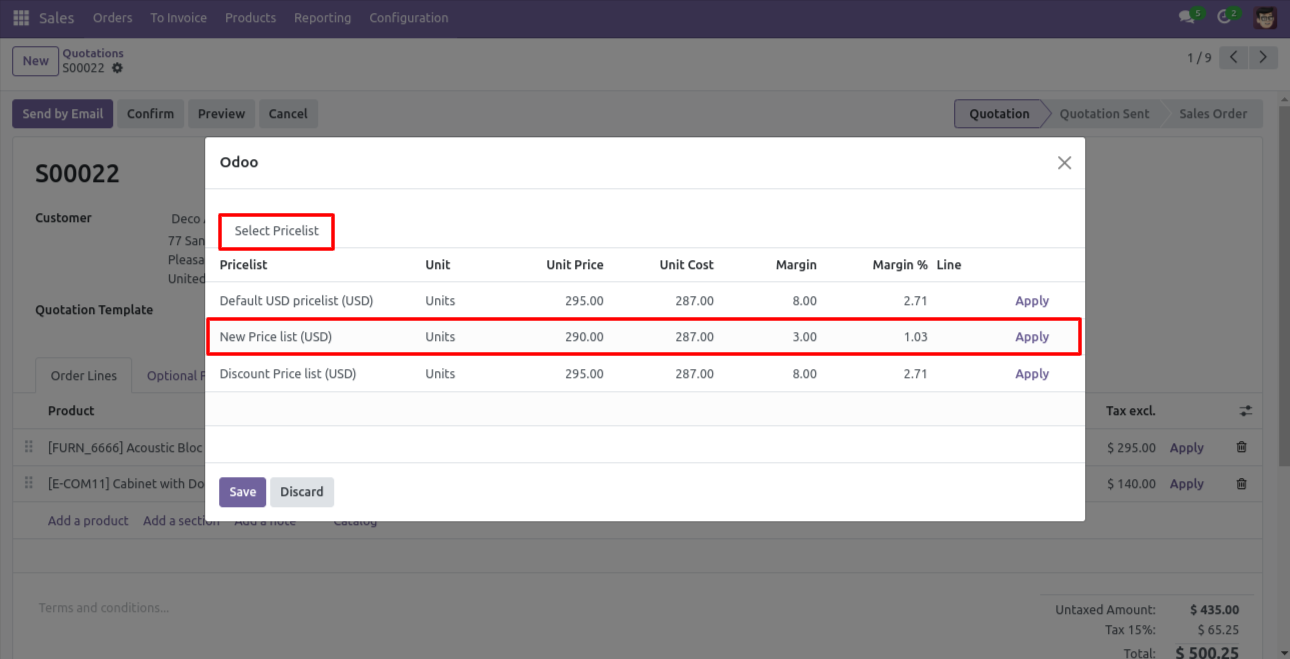1290x659 pixels.
Task: Delete the Cabinet with Doors order line
Action: tap(1241, 484)
